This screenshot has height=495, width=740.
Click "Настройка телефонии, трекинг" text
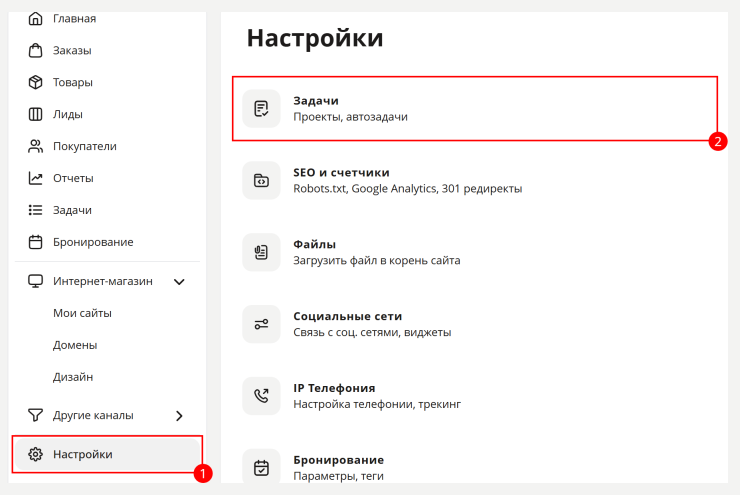[377, 404]
